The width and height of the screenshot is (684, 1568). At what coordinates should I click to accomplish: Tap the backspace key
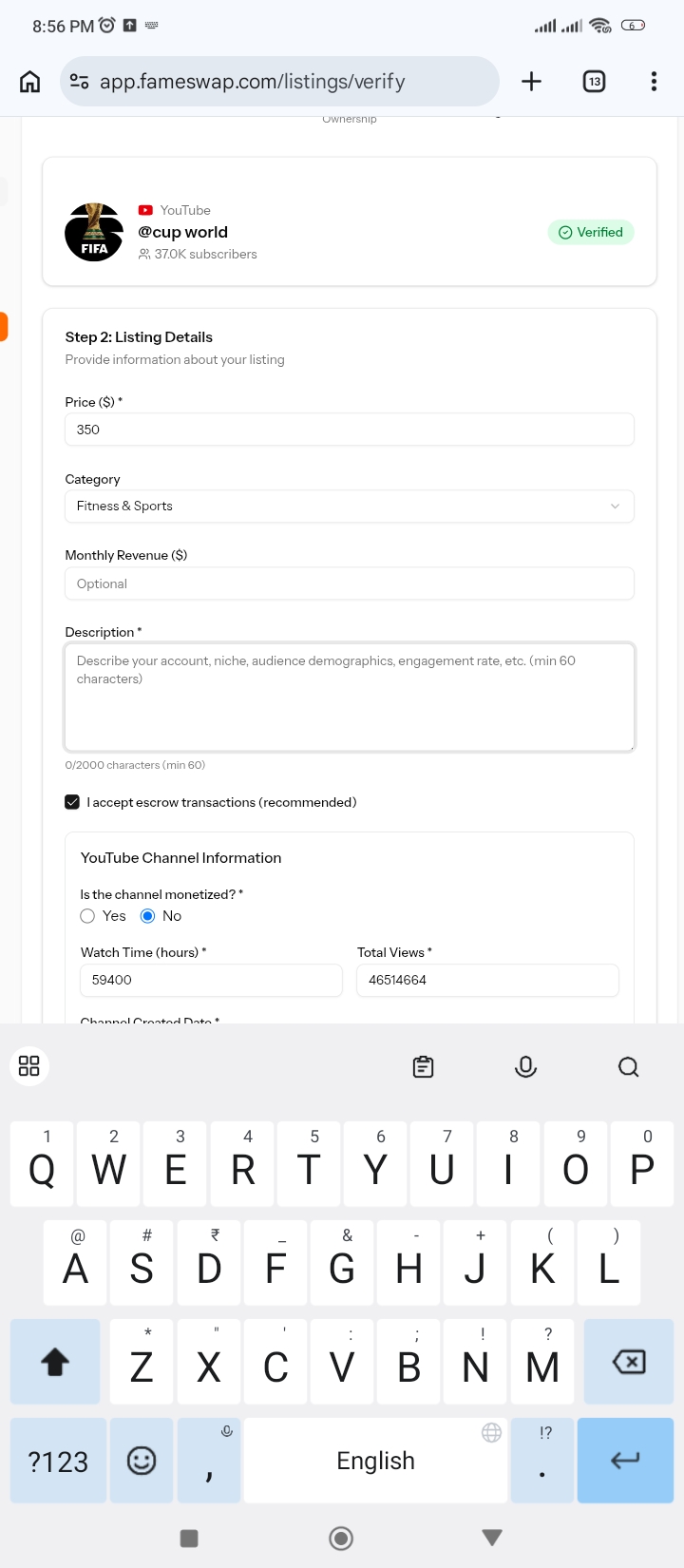[x=629, y=1362]
